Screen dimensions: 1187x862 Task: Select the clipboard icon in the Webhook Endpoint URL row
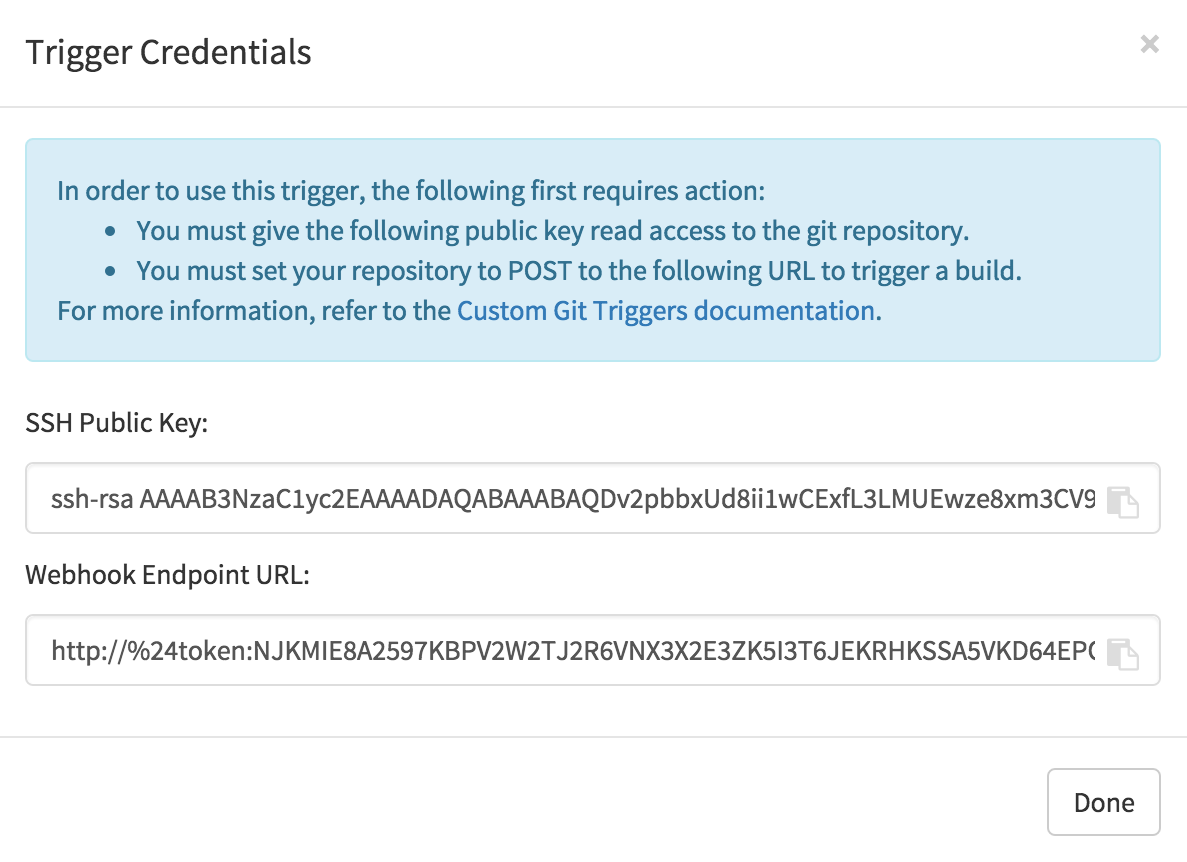pos(1124,653)
